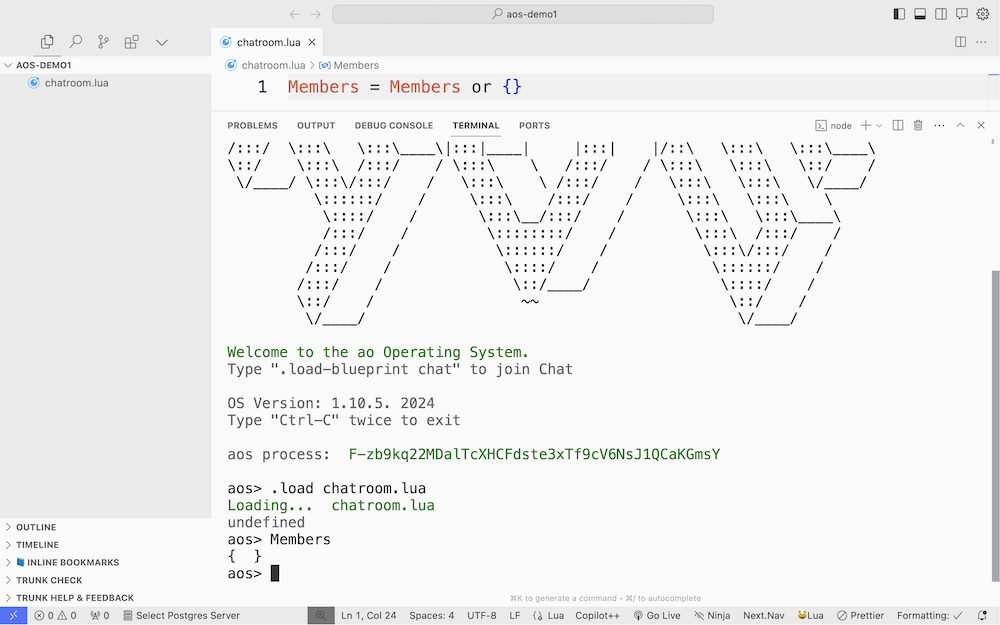The image size is (1000, 625).
Task: Toggle the bottom panel layout button
Action: click(x=920, y=14)
